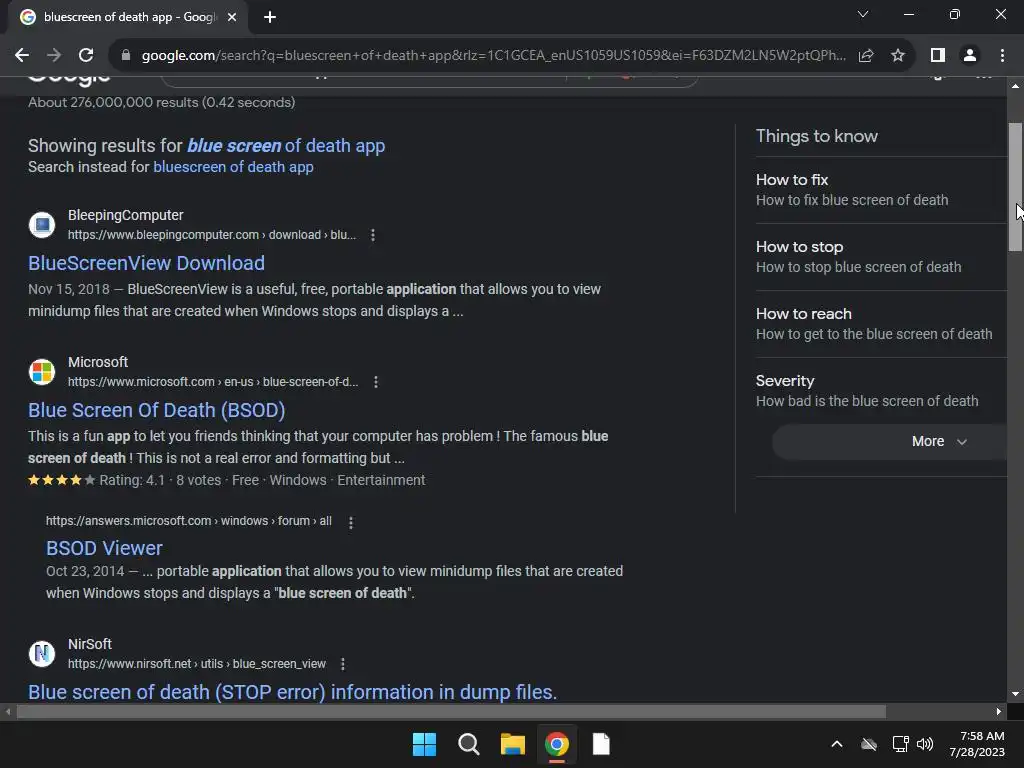Open BSOD Viewer result link
The width and height of the screenshot is (1024, 768).
click(104, 548)
